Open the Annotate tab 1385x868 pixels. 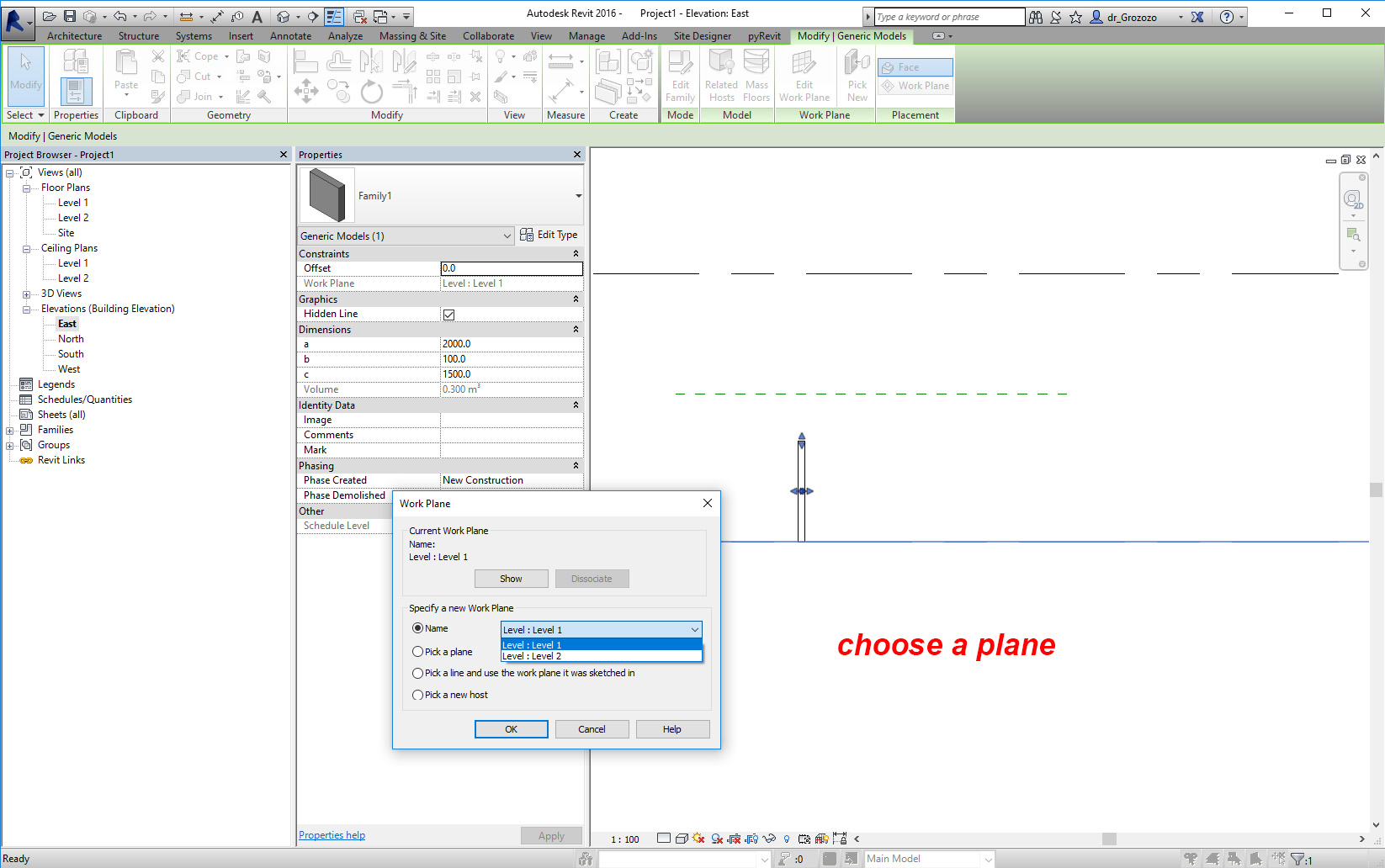pos(290,36)
